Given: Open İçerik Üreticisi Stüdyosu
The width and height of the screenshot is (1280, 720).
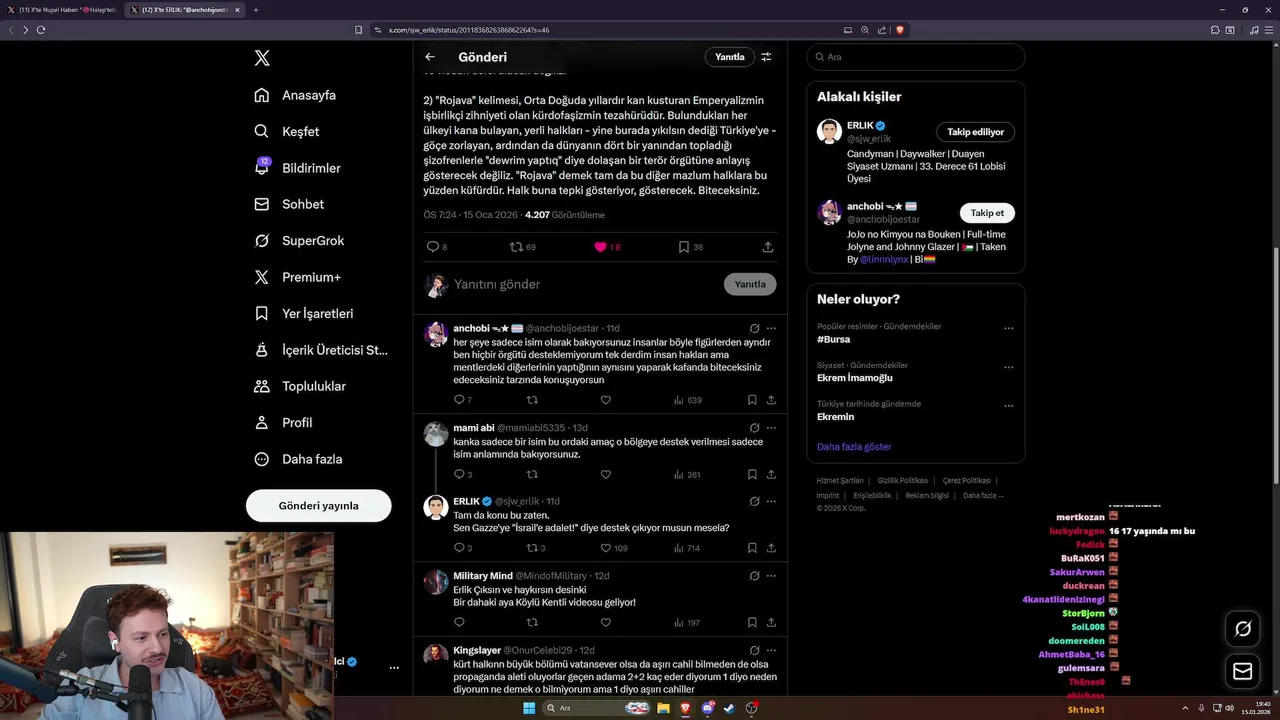Looking at the screenshot, I should coord(321,350).
